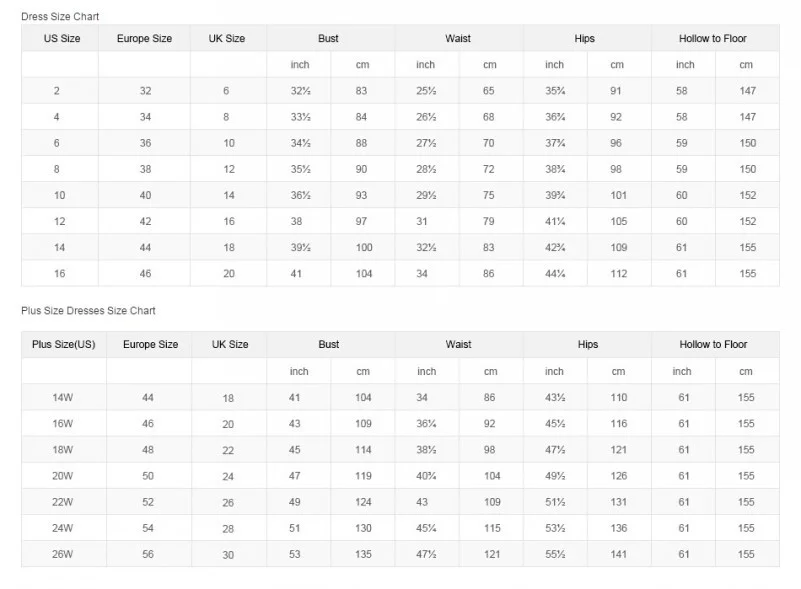Click the 16W plus size cell
The height and width of the screenshot is (589, 801).
63,424
